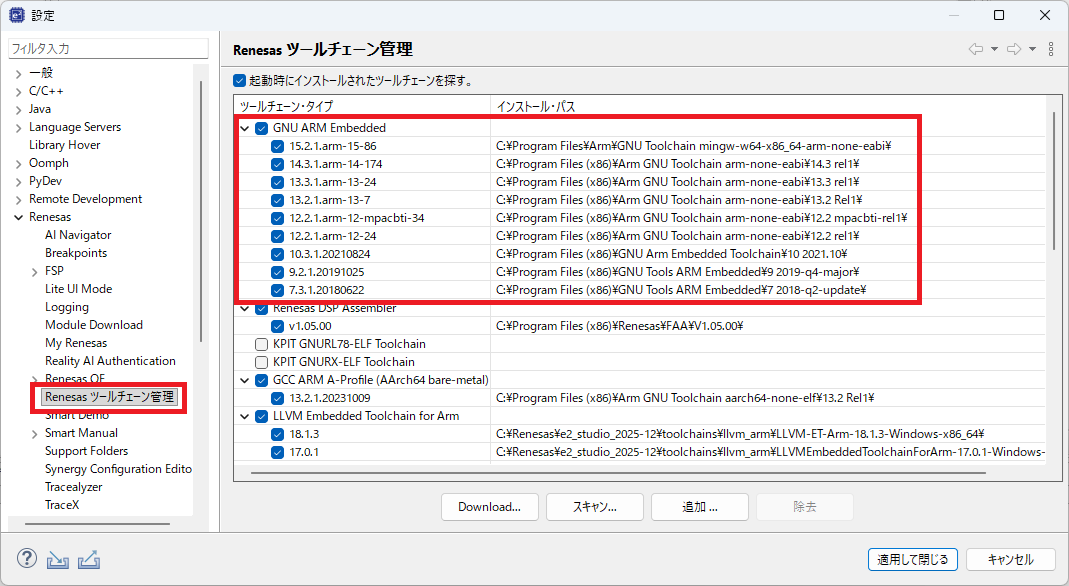1069x586 pixels.
Task: Select AI Navigator in the Renesas tree
Action: [78, 235]
